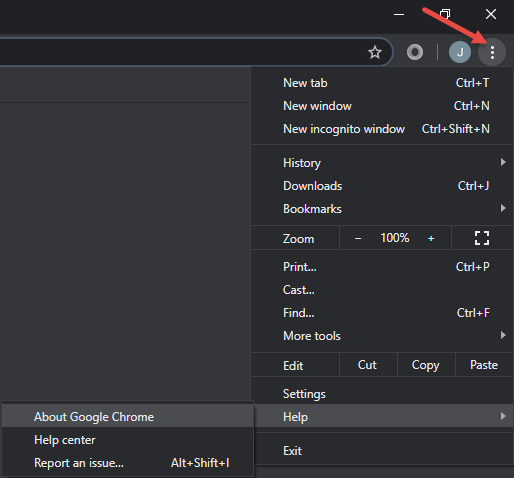
Task: Expand the More tools submenu
Action: pos(382,336)
